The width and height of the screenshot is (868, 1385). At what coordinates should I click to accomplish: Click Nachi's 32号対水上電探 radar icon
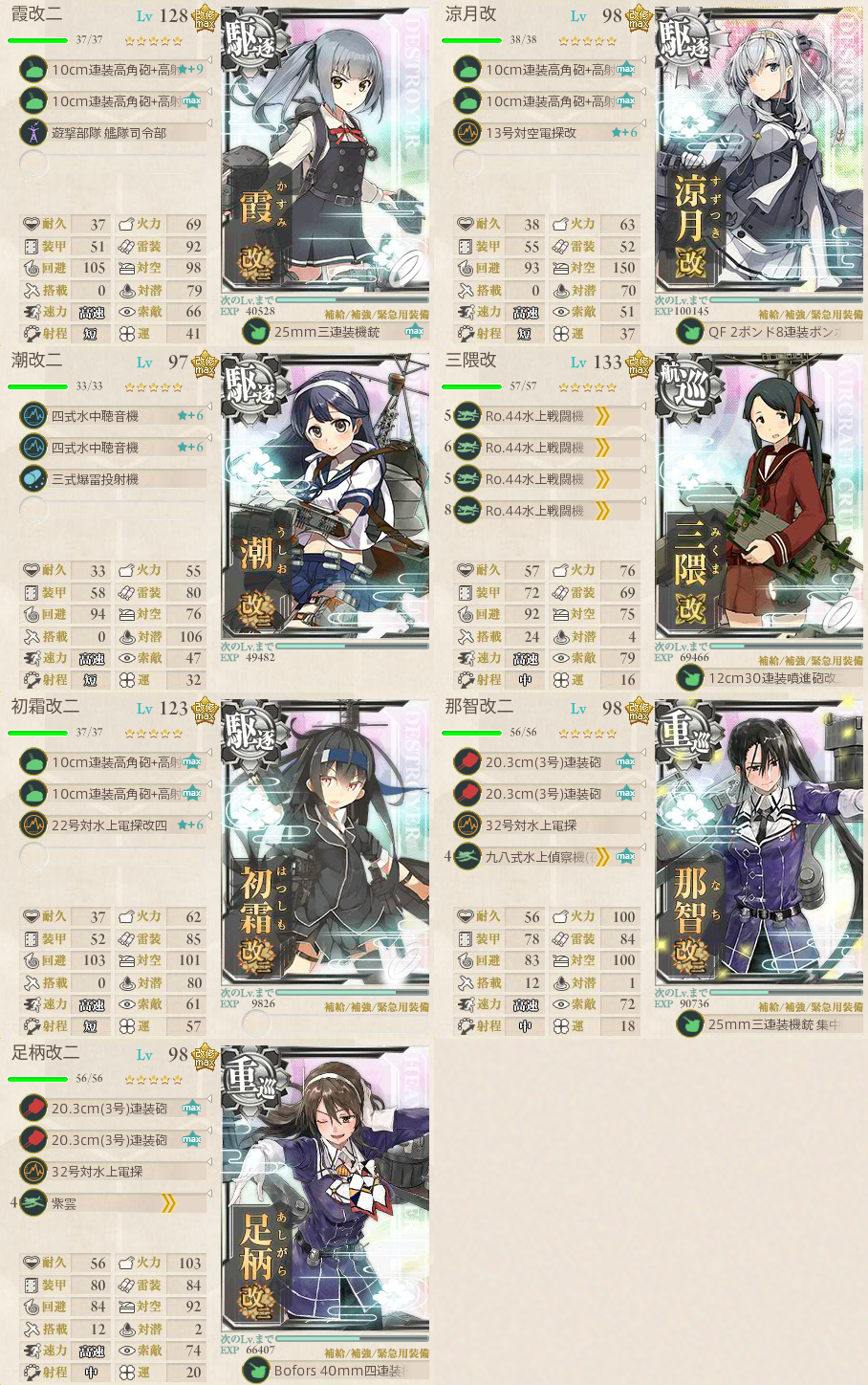click(x=467, y=824)
